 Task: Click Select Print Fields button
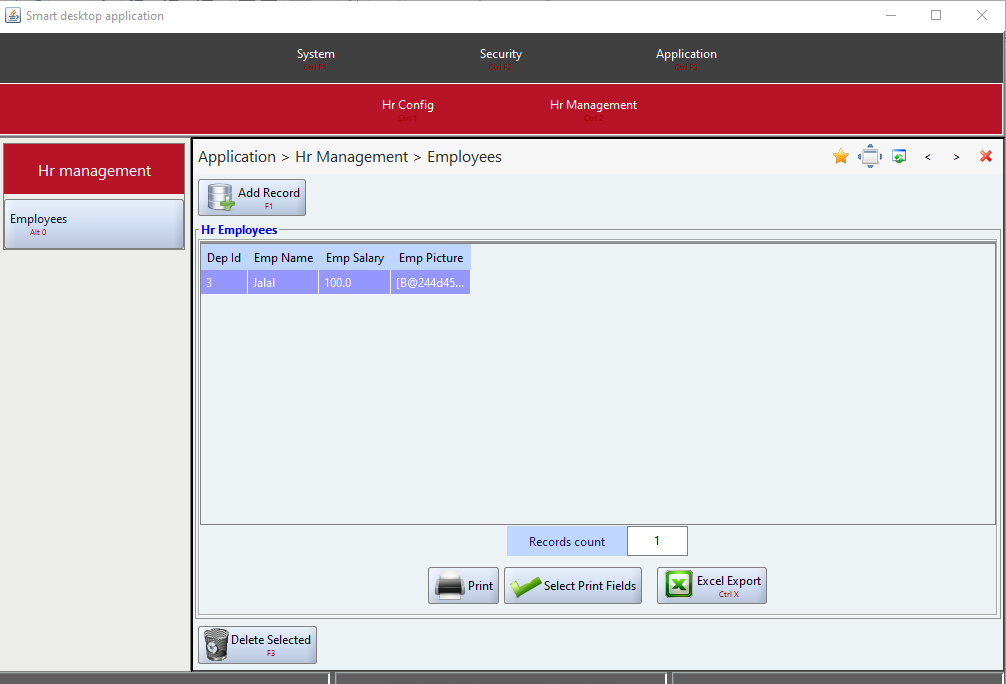(x=573, y=586)
